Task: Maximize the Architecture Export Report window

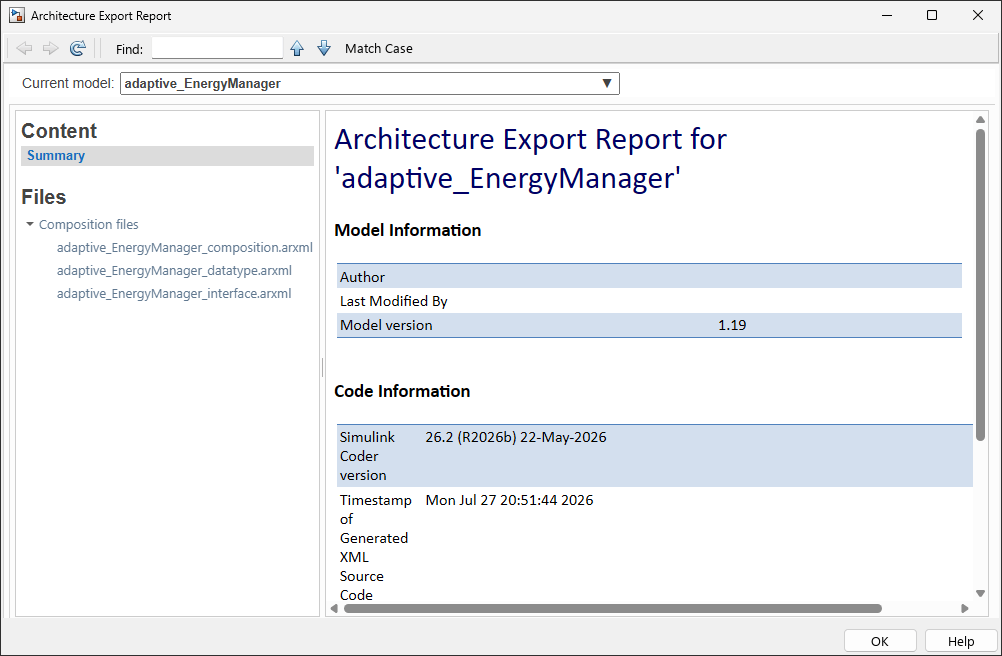Action: click(x=932, y=15)
